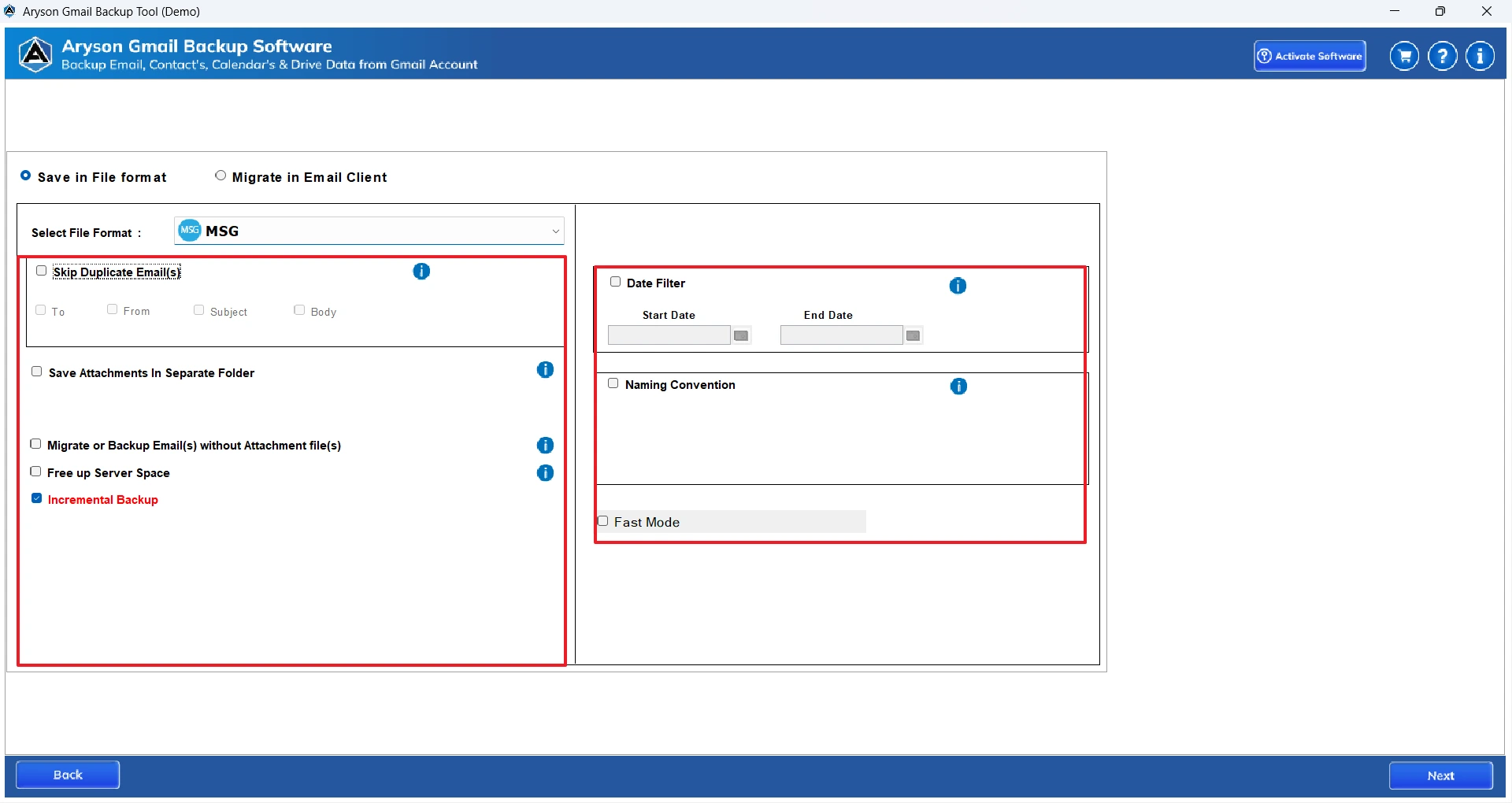Show info for Migrate or Backup without Attachment
Screen dimensions: 1512x803
pos(545,446)
